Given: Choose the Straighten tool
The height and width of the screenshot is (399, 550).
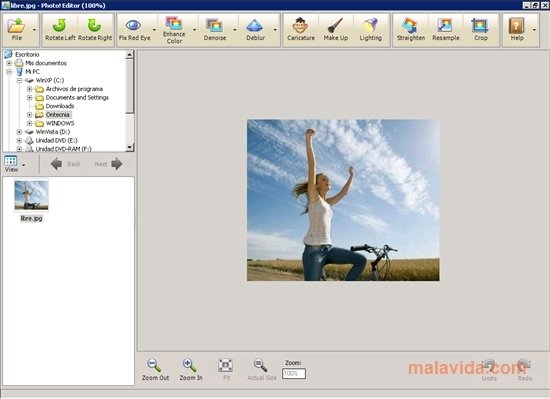Looking at the screenshot, I should pyautogui.click(x=411, y=30).
